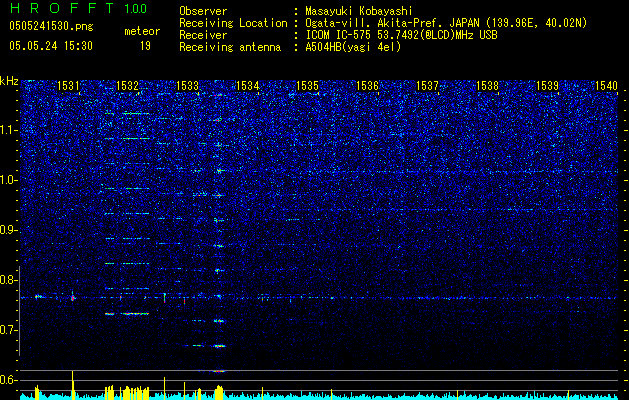
Task: Click the 1535 time marker
Action: pyautogui.click(x=307, y=85)
